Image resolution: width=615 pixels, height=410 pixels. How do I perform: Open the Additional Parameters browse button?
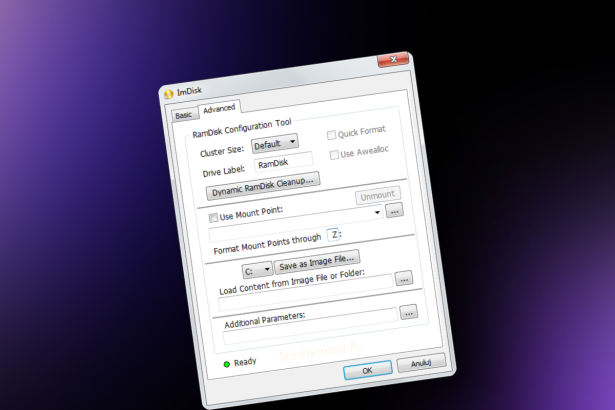click(409, 313)
